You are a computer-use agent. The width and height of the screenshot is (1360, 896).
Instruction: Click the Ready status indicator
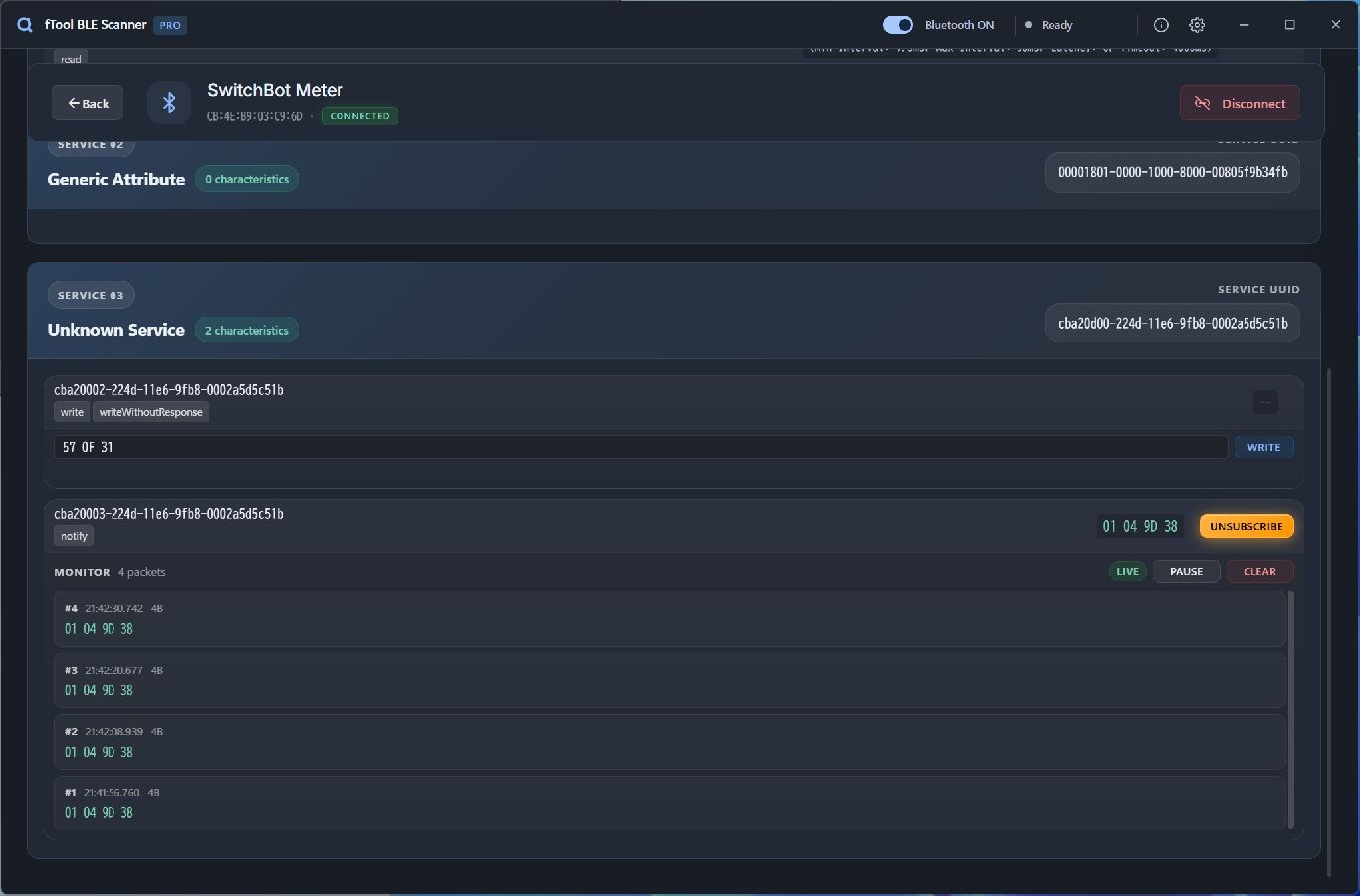pyautogui.click(x=1049, y=25)
